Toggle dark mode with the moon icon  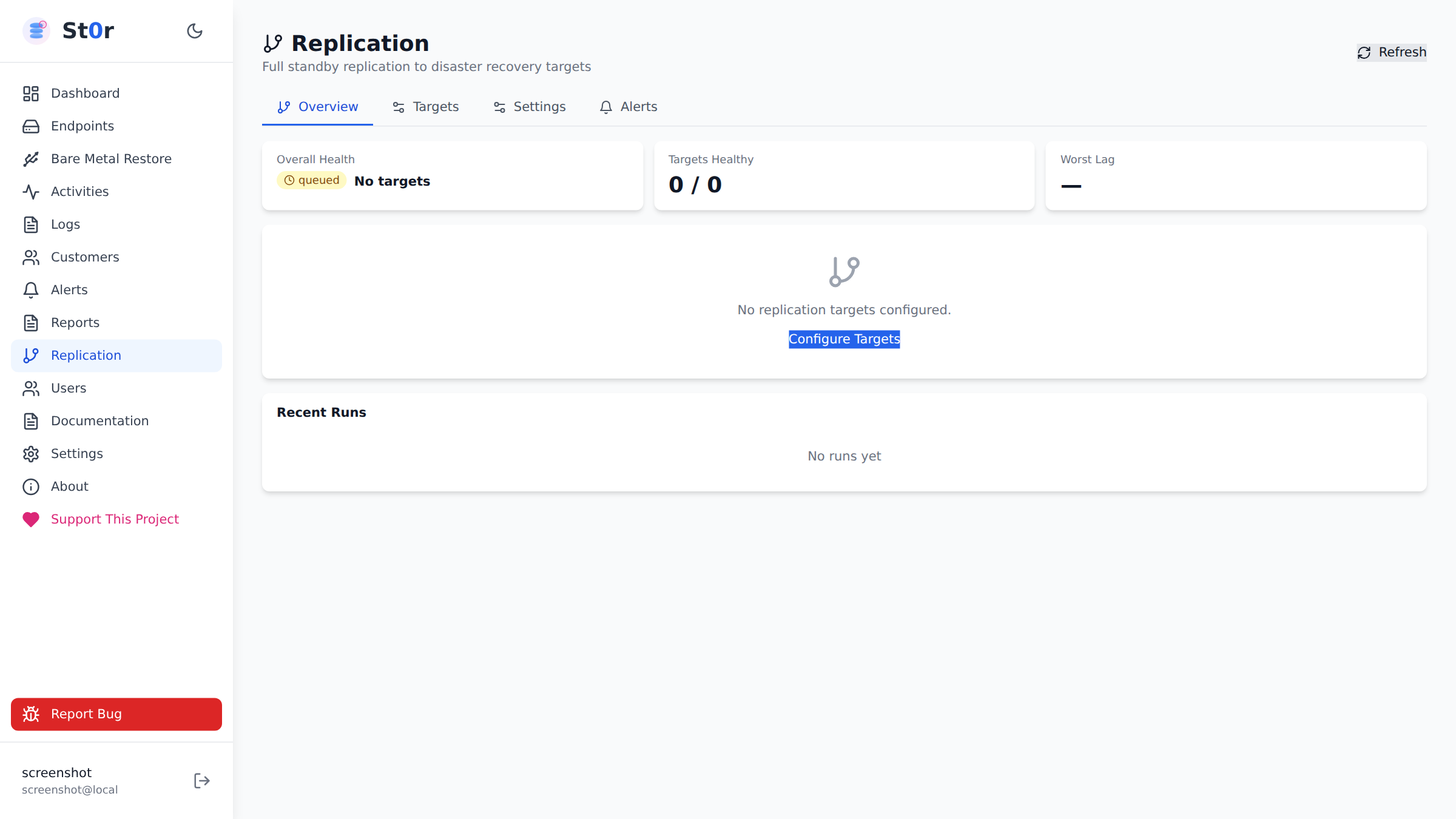tap(194, 31)
